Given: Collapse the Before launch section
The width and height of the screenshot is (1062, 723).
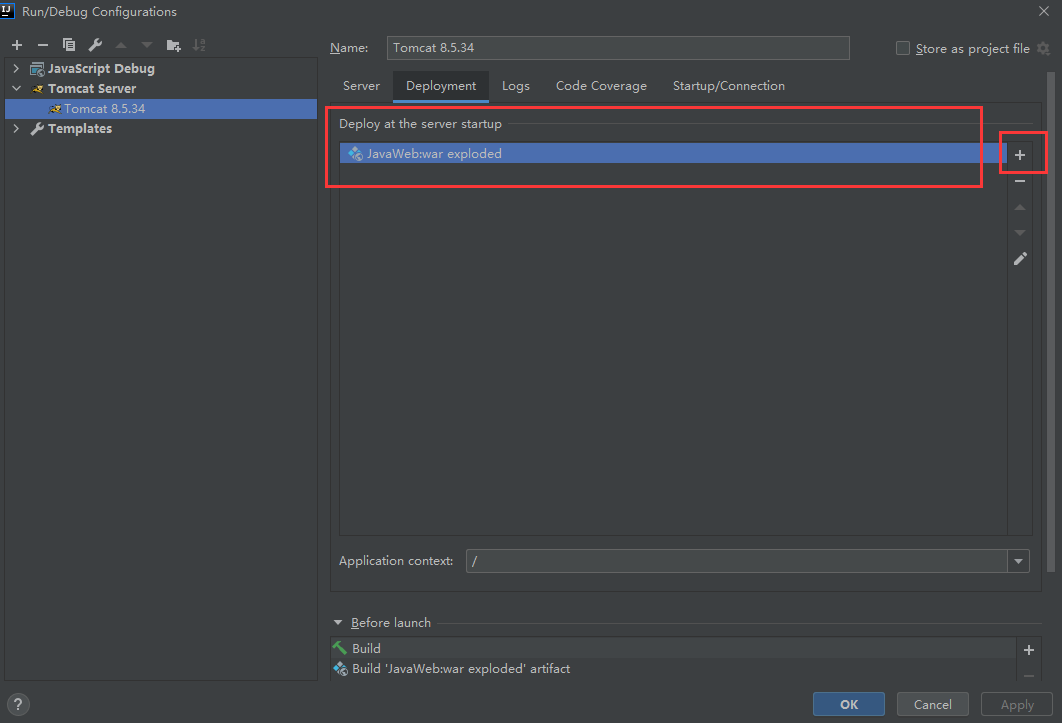Looking at the screenshot, I should coord(338,623).
